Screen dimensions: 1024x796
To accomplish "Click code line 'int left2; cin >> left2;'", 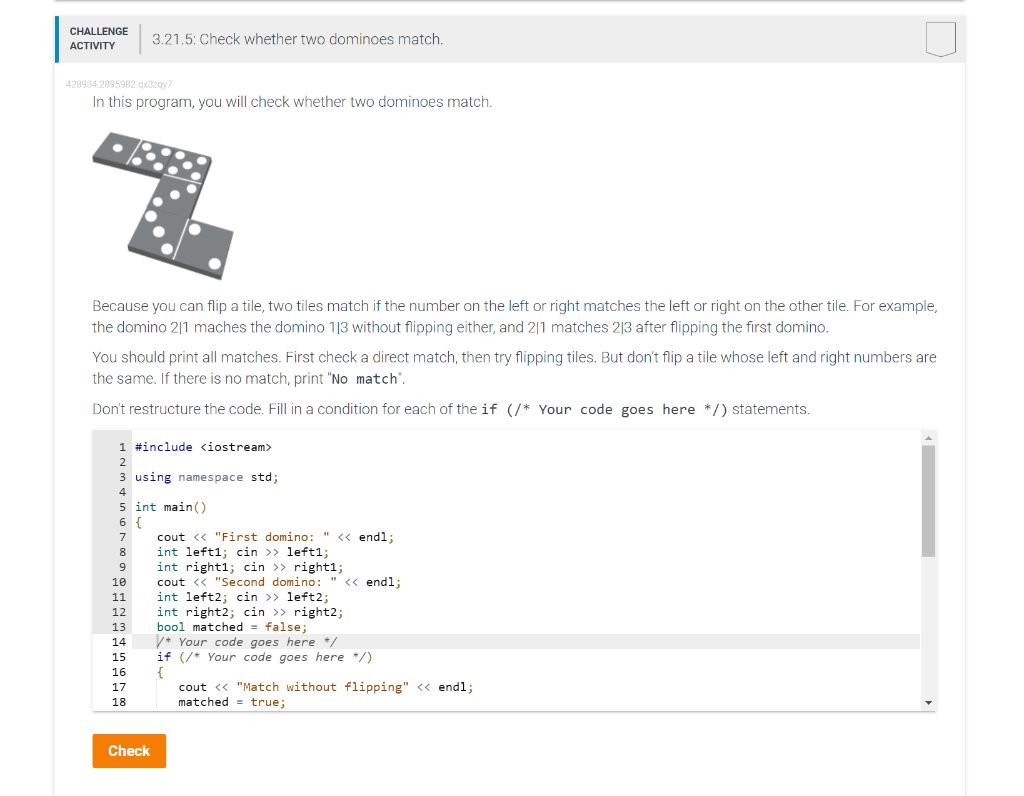I will pos(242,597).
